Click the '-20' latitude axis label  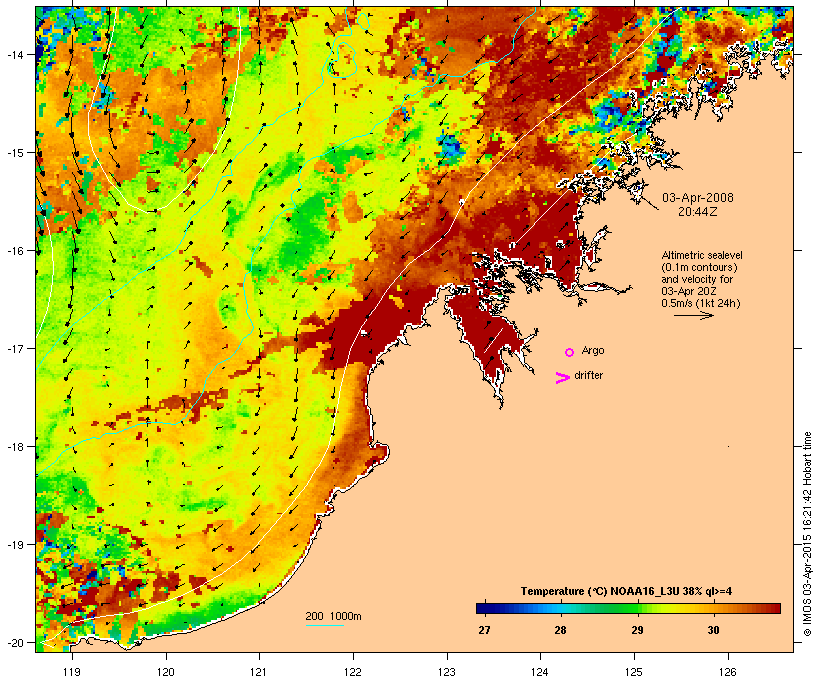click(15, 642)
